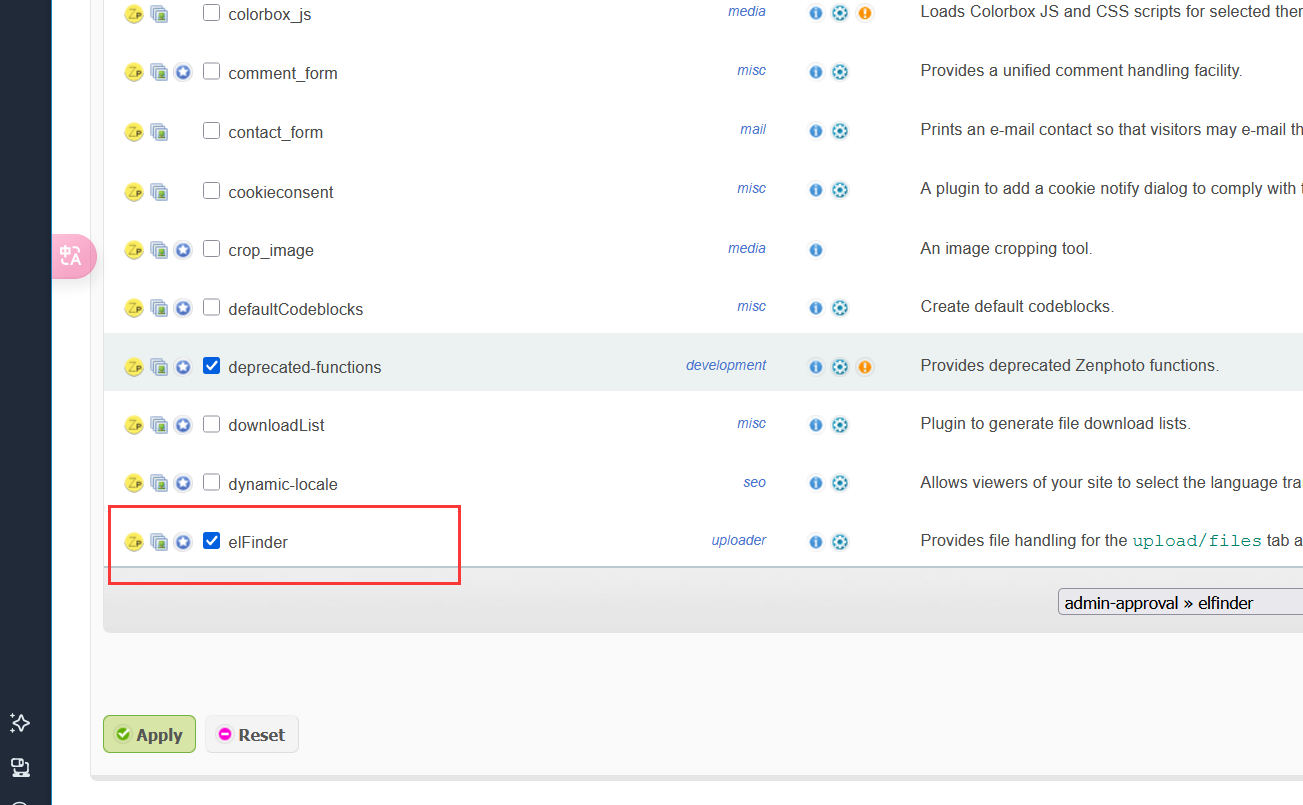Click the pink translate icon on left edge
Viewport: 1303px width, 805px height.
72,256
